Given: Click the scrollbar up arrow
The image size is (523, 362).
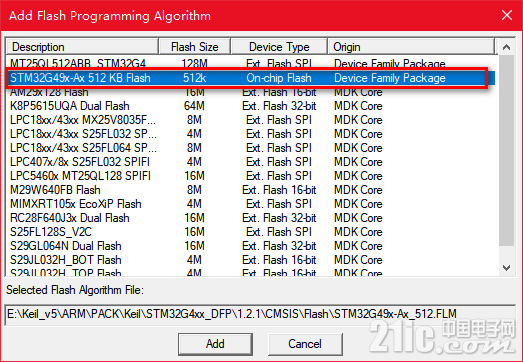Looking at the screenshot, I should [x=506, y=47].
